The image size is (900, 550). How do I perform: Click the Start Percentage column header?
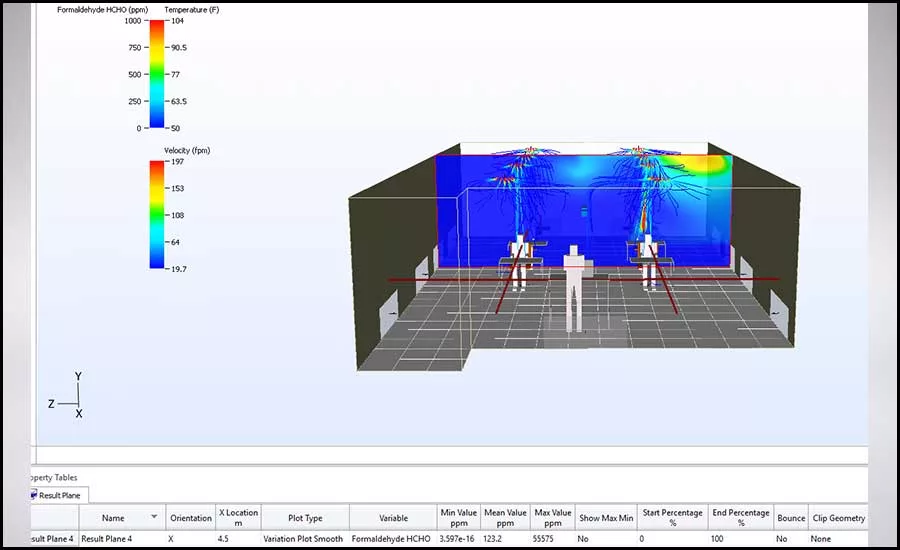(x=672, y=517)
